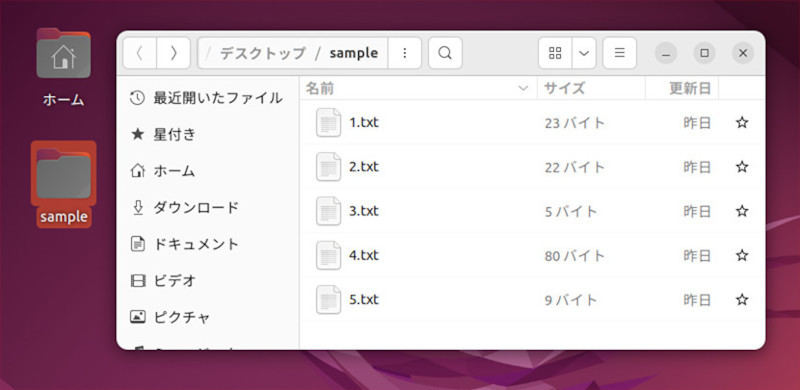Click 昨日 date in the 1.txt row
The width and height of the screenshot is (800, 390).
697,123
